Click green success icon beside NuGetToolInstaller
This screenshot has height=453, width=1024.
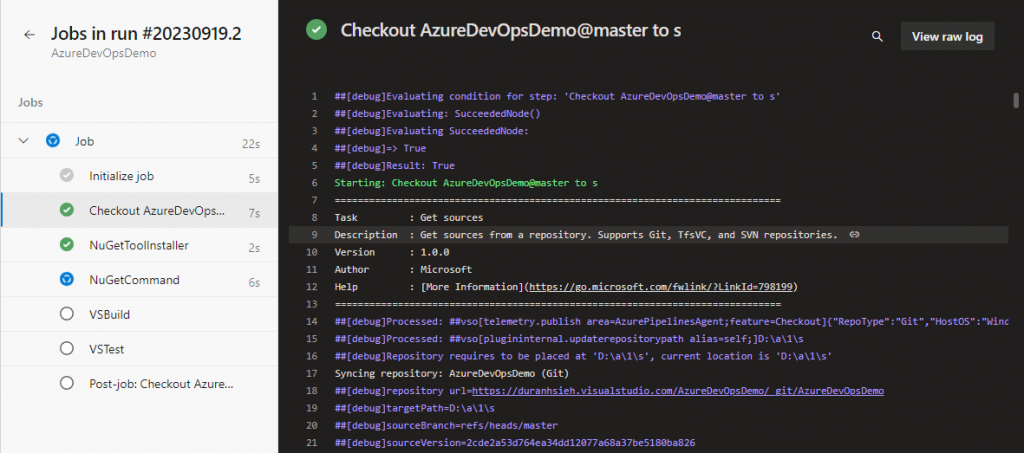coord(66,245)
